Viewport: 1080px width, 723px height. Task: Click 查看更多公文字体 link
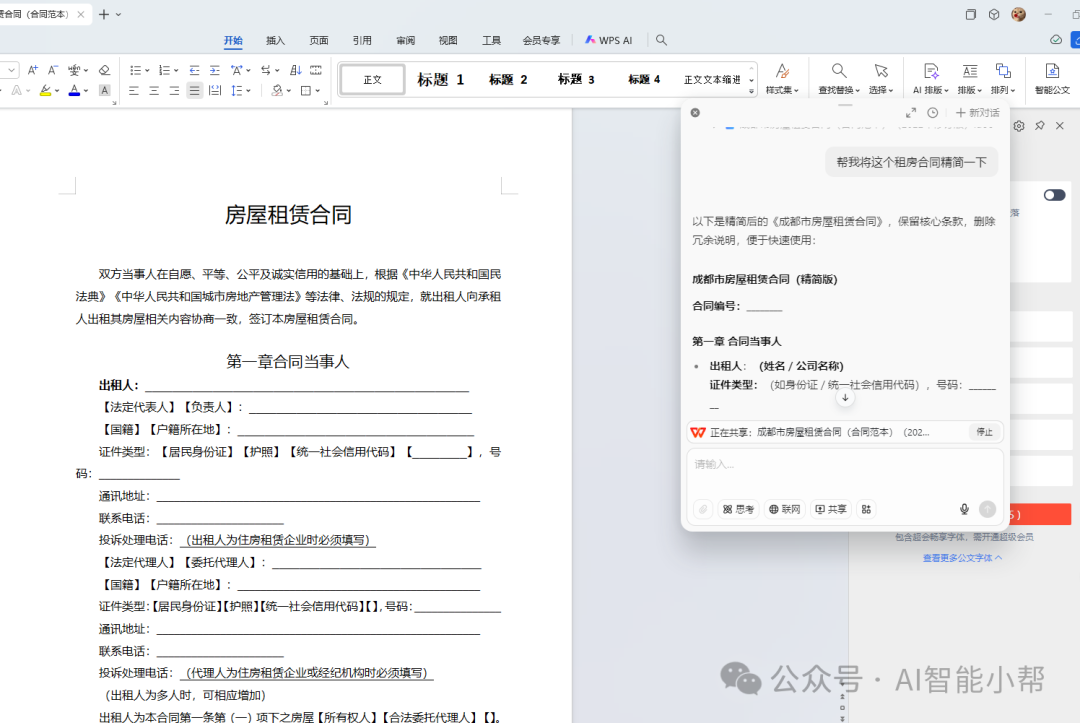[962, 558]
